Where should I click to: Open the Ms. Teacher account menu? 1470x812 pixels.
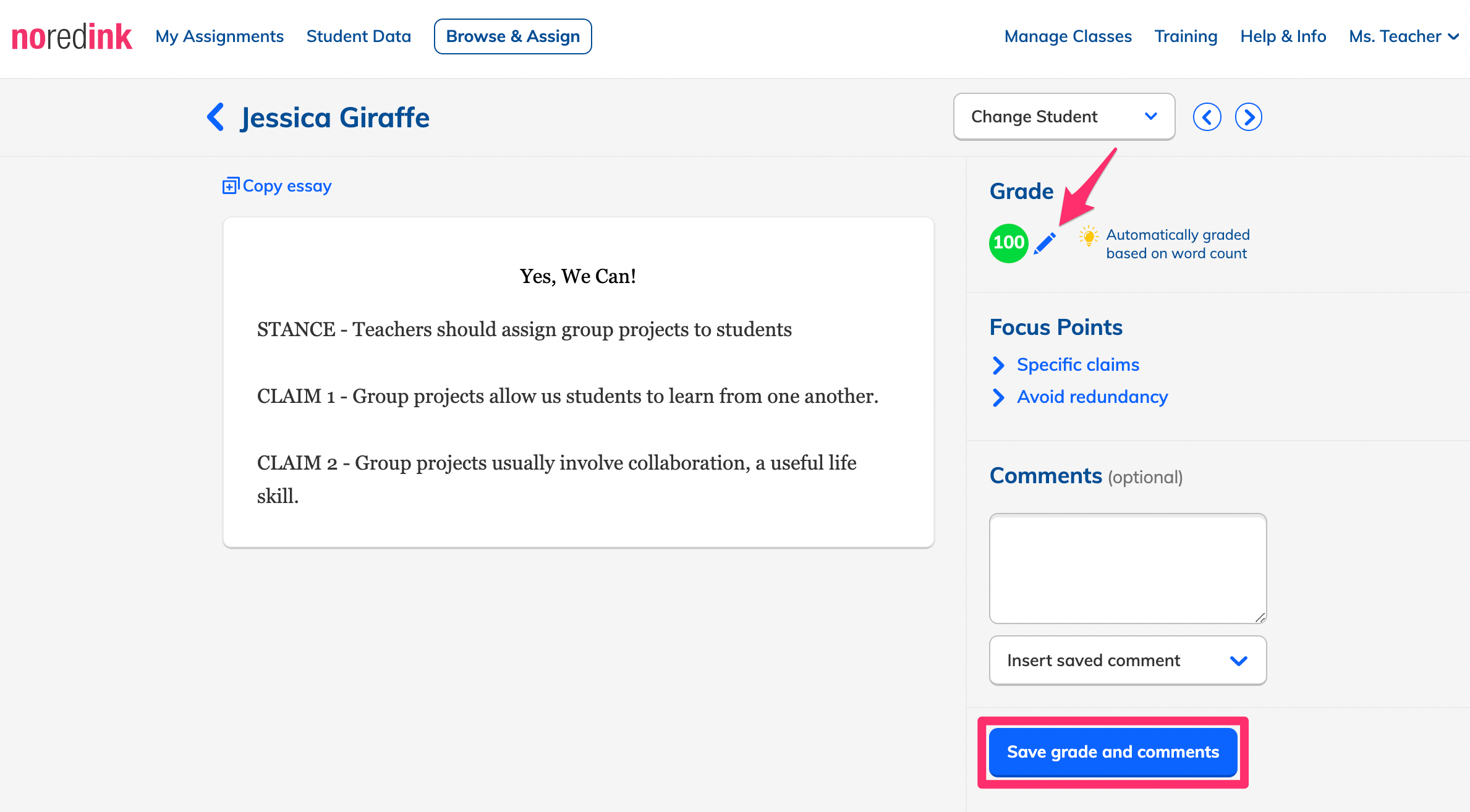point(1404,36)
